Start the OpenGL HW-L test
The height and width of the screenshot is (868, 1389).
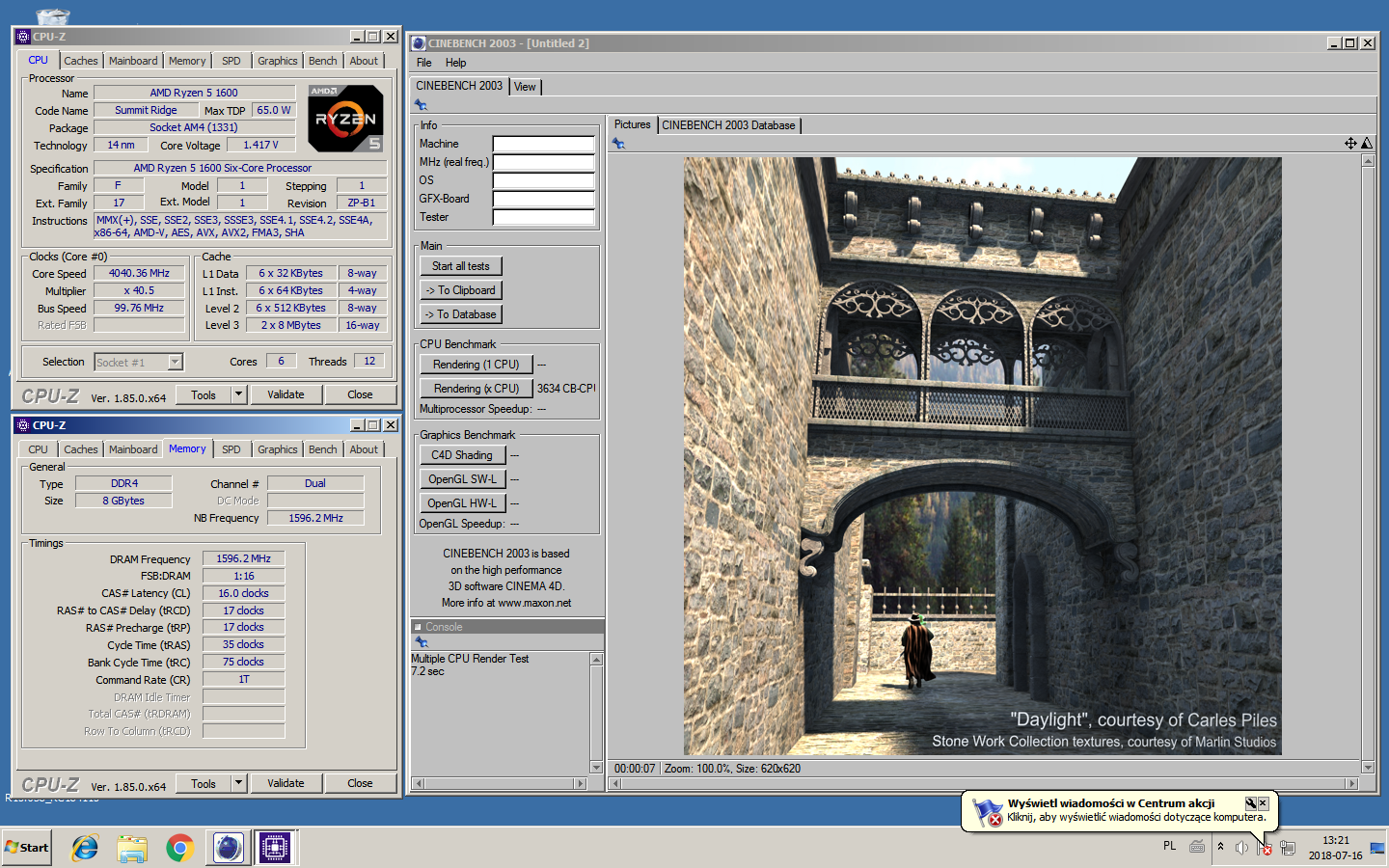[462, 503]
